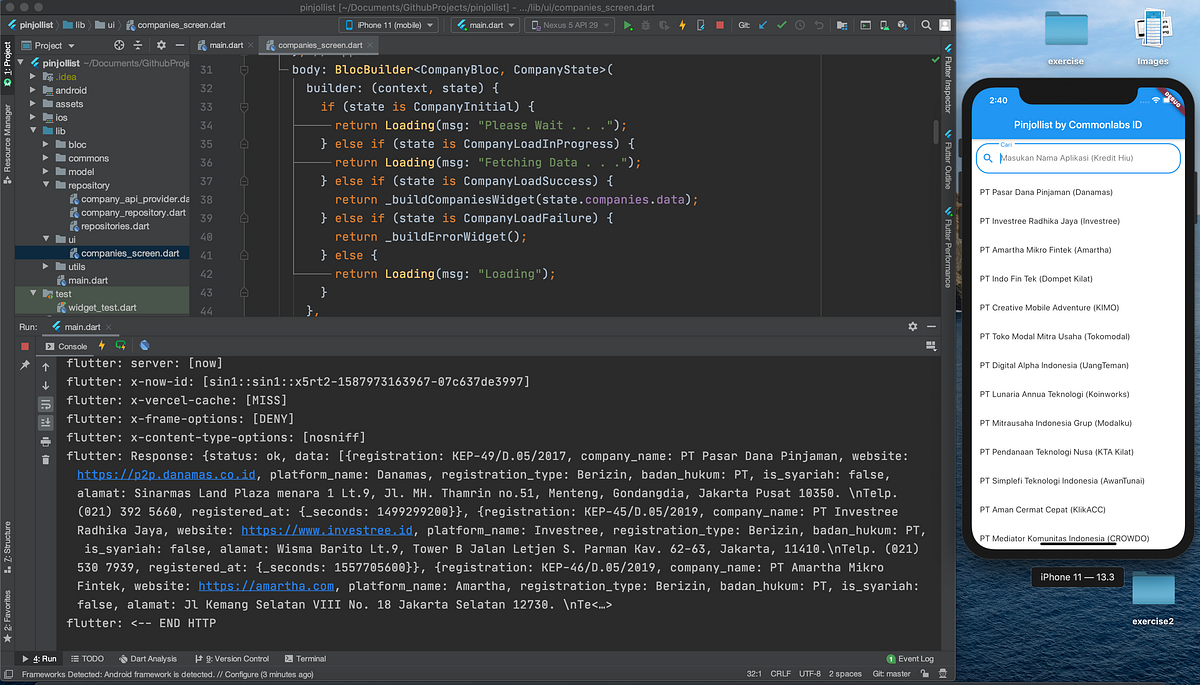
Task: Open the Terminal tab at the bottom
Action: pos(305,658)
